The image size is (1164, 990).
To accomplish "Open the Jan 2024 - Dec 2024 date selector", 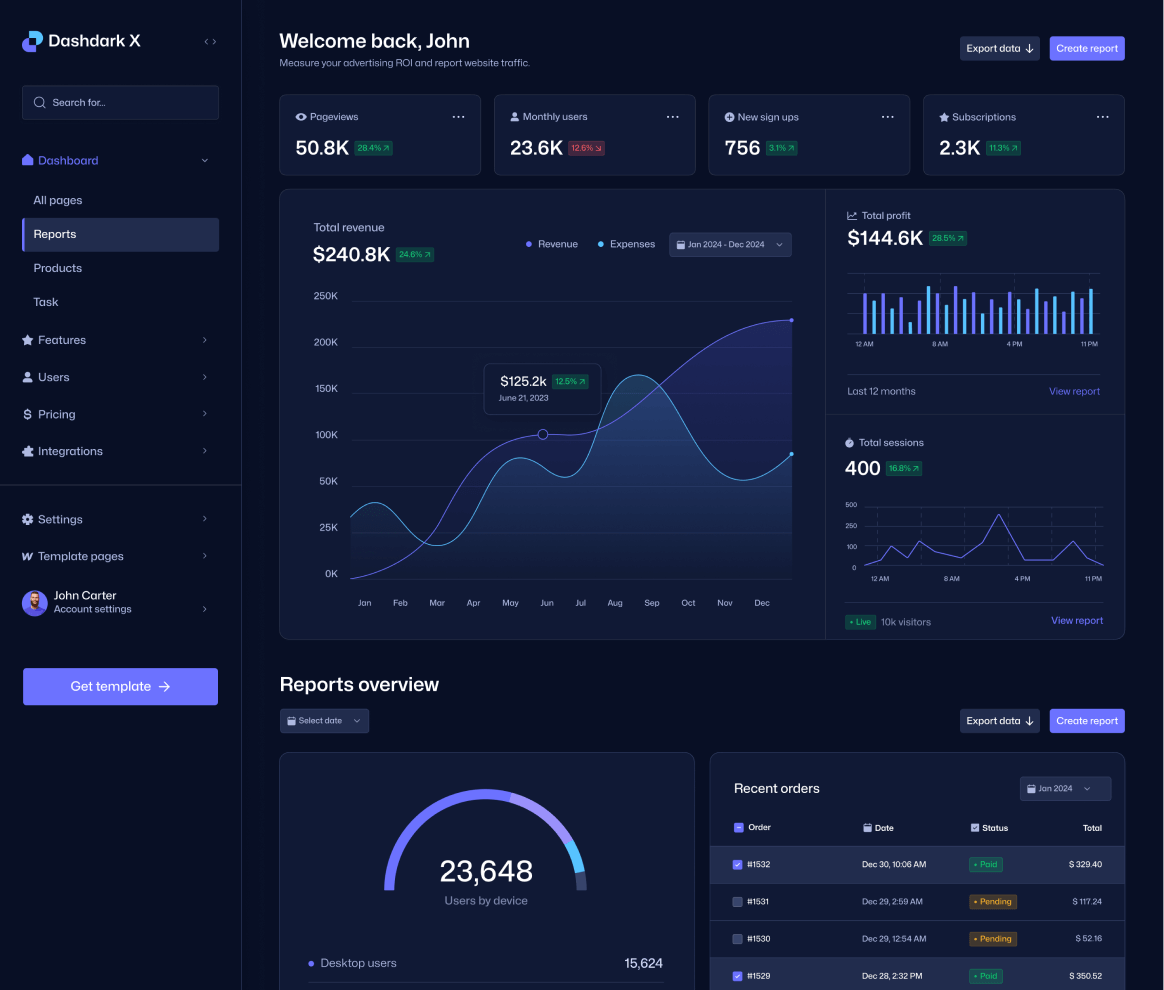I will (x=730, y=244).
